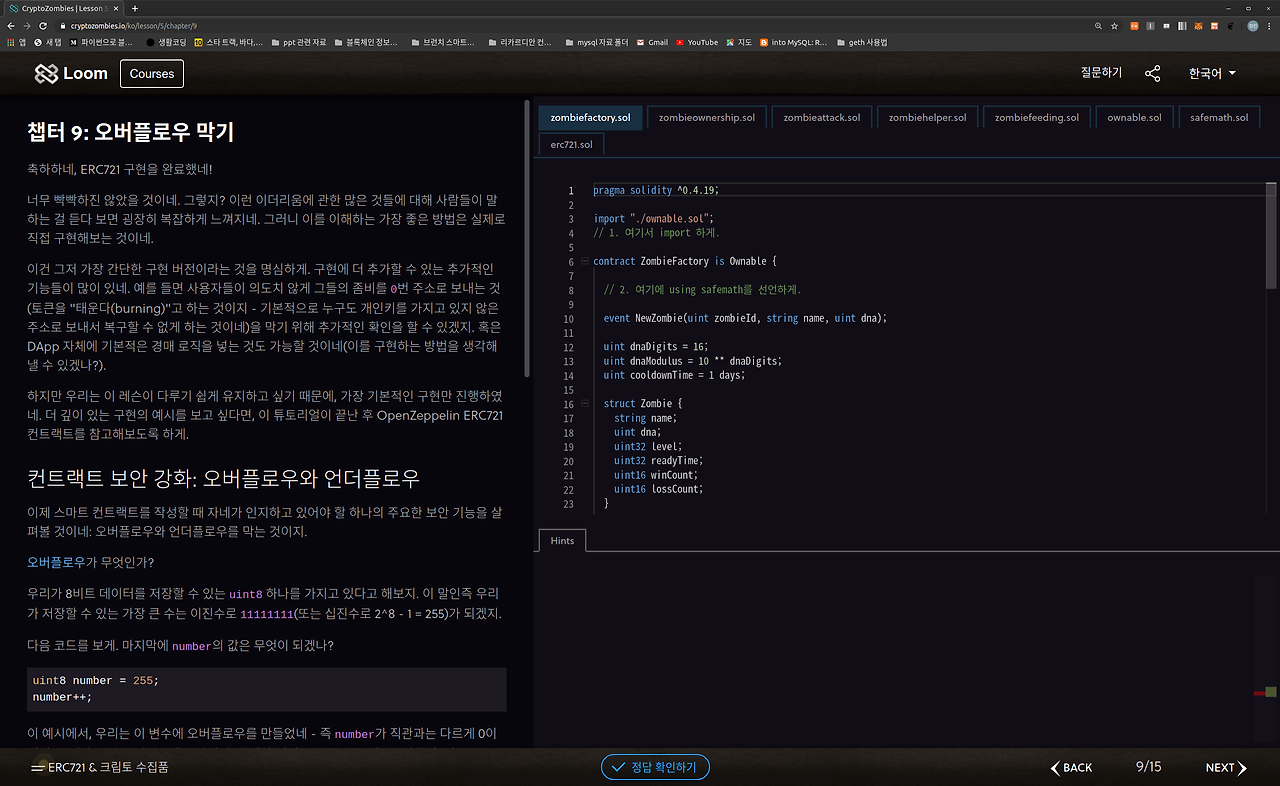Open the share icon in the header

click(1153, 73)
